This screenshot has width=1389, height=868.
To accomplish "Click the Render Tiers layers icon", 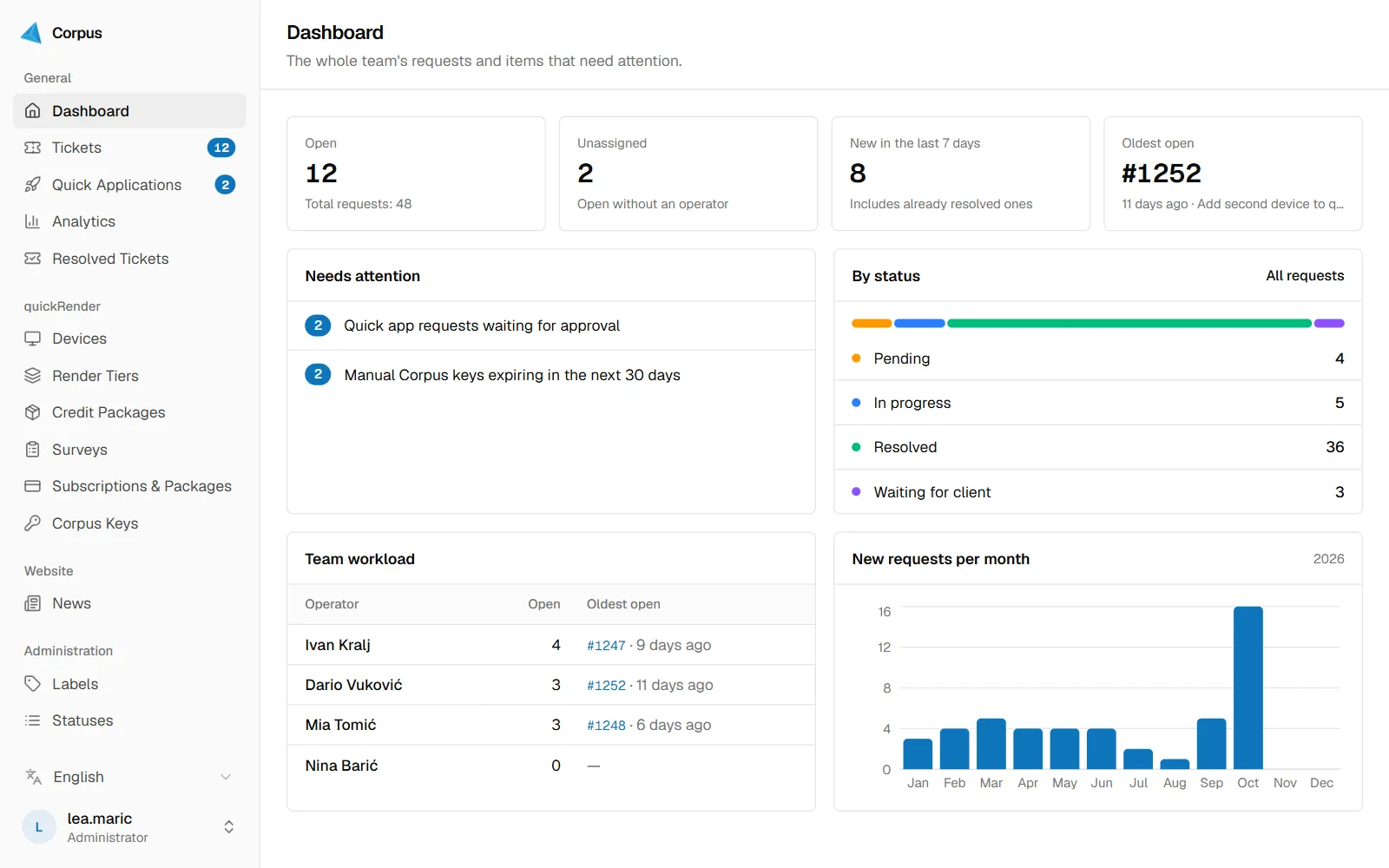I will [33, 376].
